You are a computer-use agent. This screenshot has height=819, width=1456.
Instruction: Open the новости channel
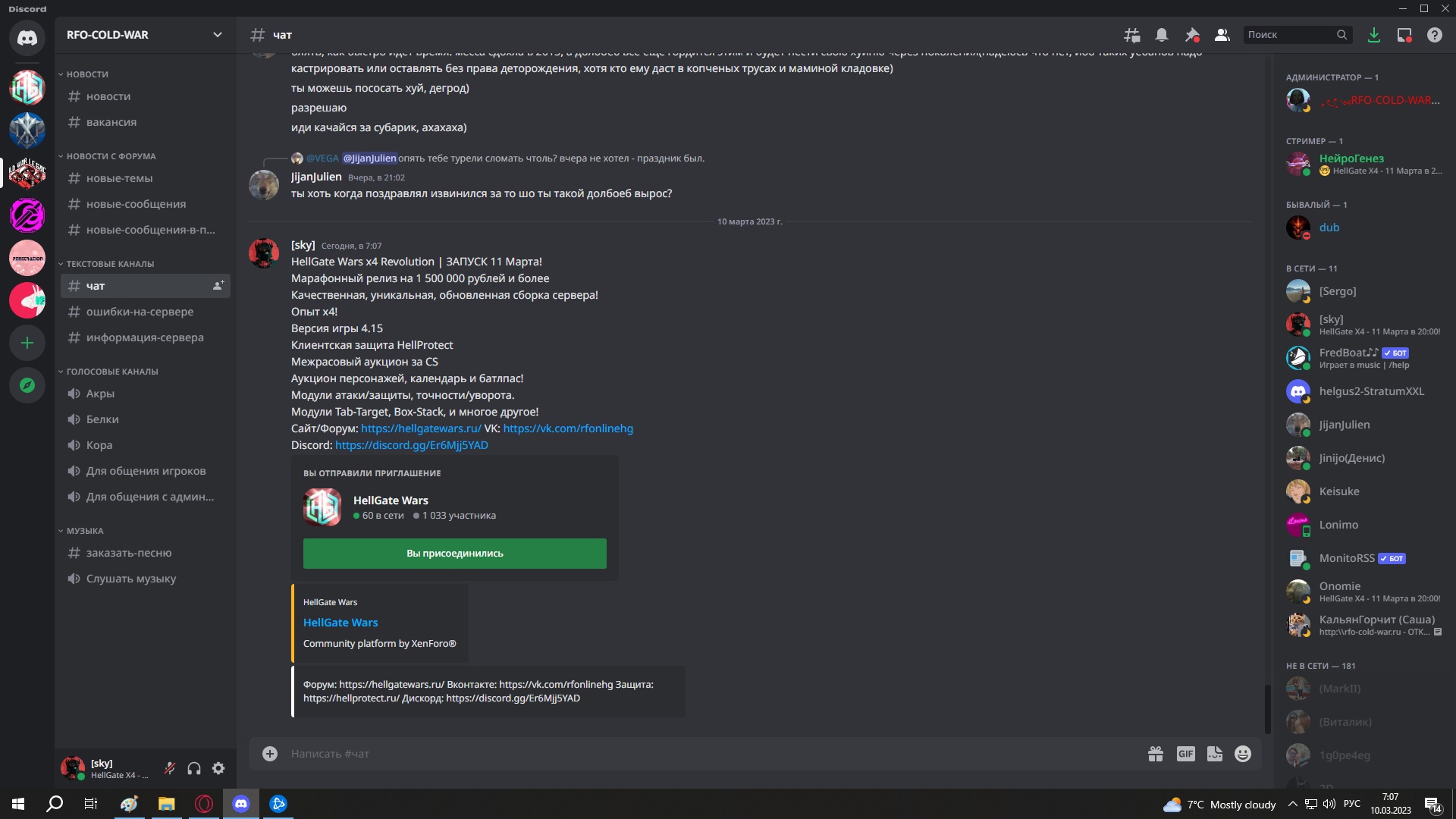tap(145, 96)
